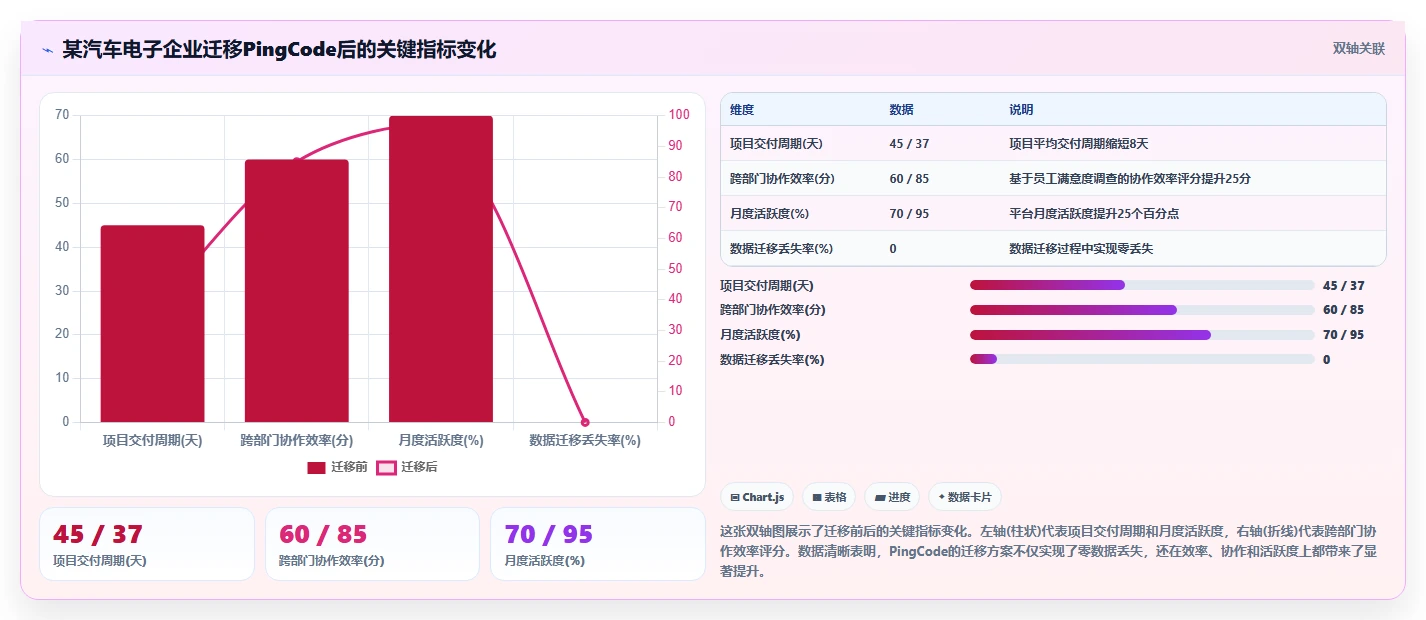
Task: Click the 数据迁移丢失率(%) progress bar
Action: point(1142,359)
